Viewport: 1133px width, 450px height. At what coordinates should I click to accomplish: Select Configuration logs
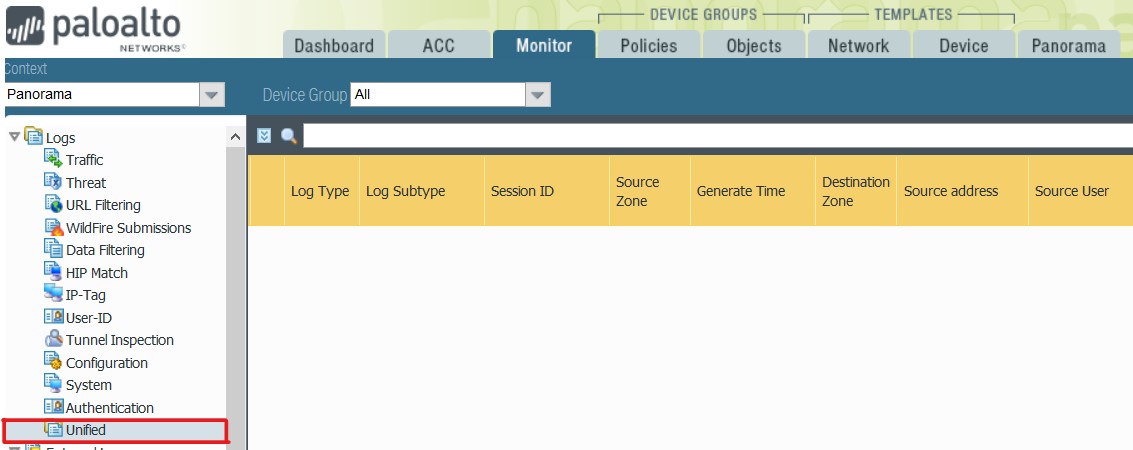point(107,363)
